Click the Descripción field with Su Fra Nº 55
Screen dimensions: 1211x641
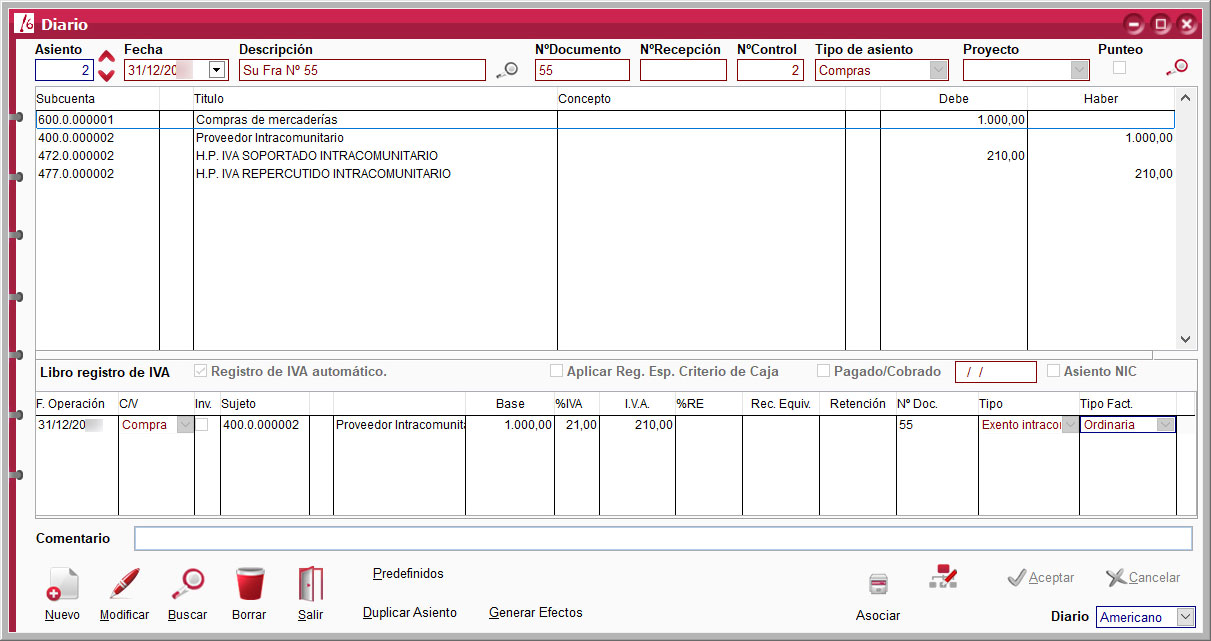362,70
